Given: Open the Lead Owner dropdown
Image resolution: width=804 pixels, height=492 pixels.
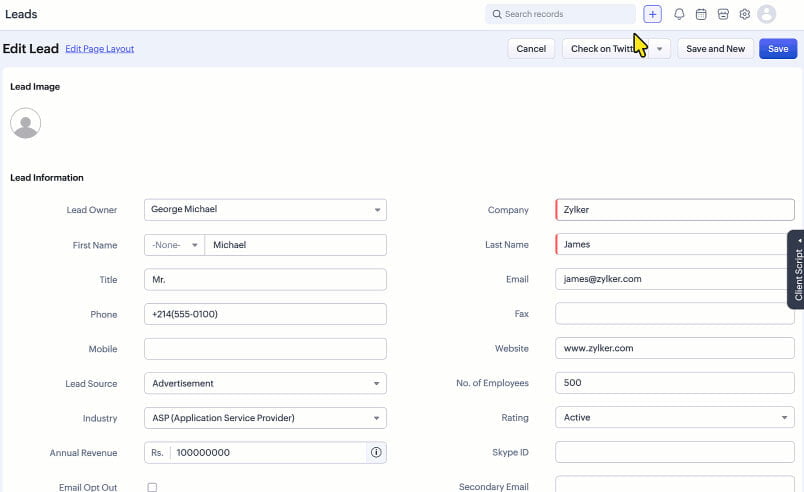Looking at the screenshot, I should [265, 210].
